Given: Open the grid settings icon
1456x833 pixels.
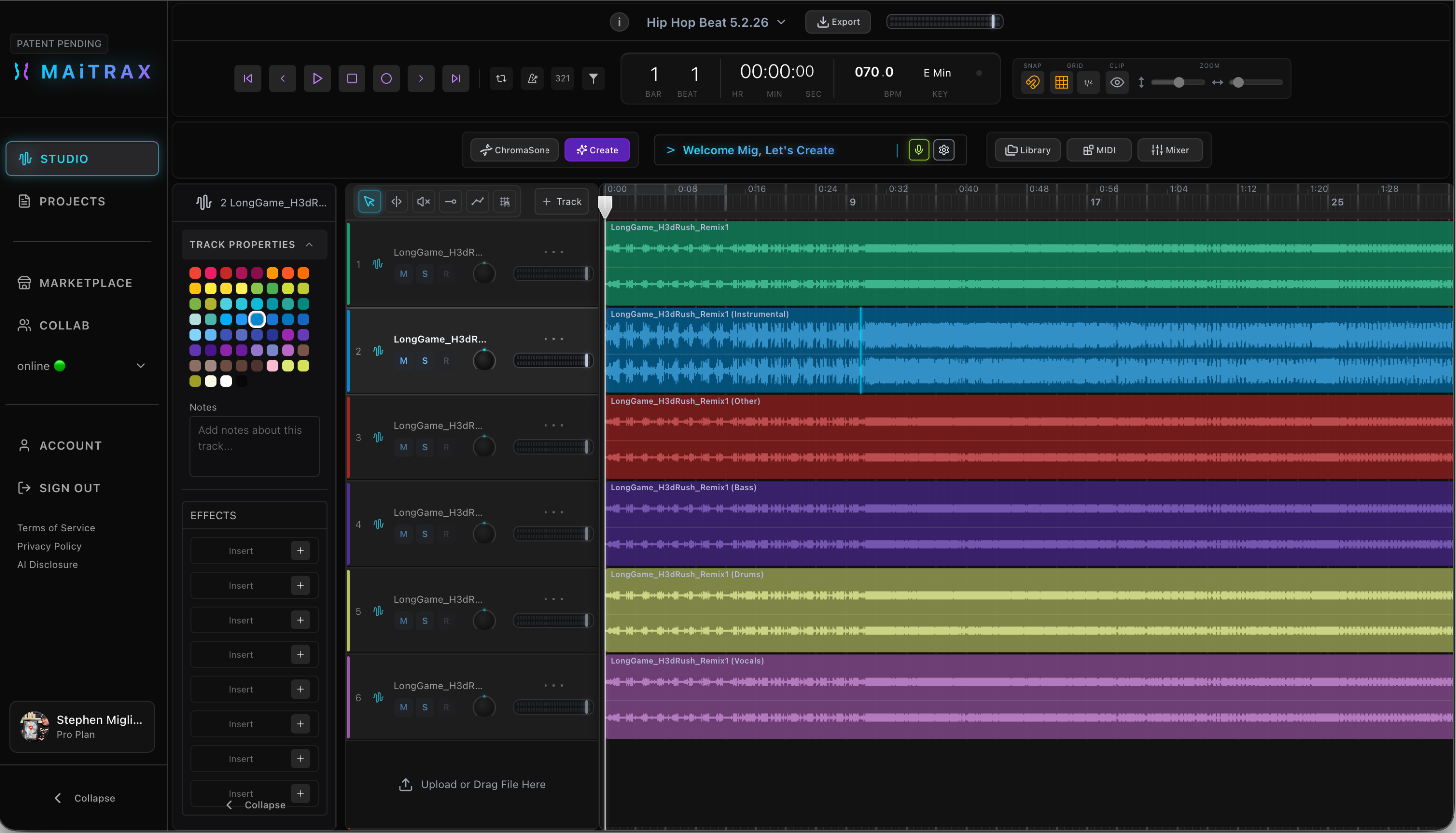Looking at the screenshot, I should click(x=1061, y=82).
